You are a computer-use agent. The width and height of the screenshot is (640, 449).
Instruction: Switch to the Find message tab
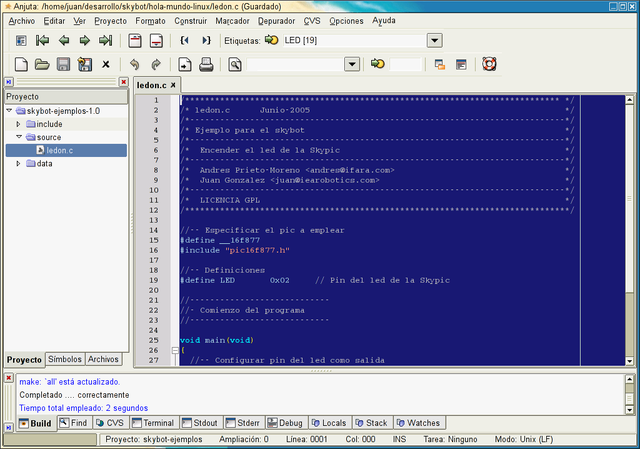74,423
